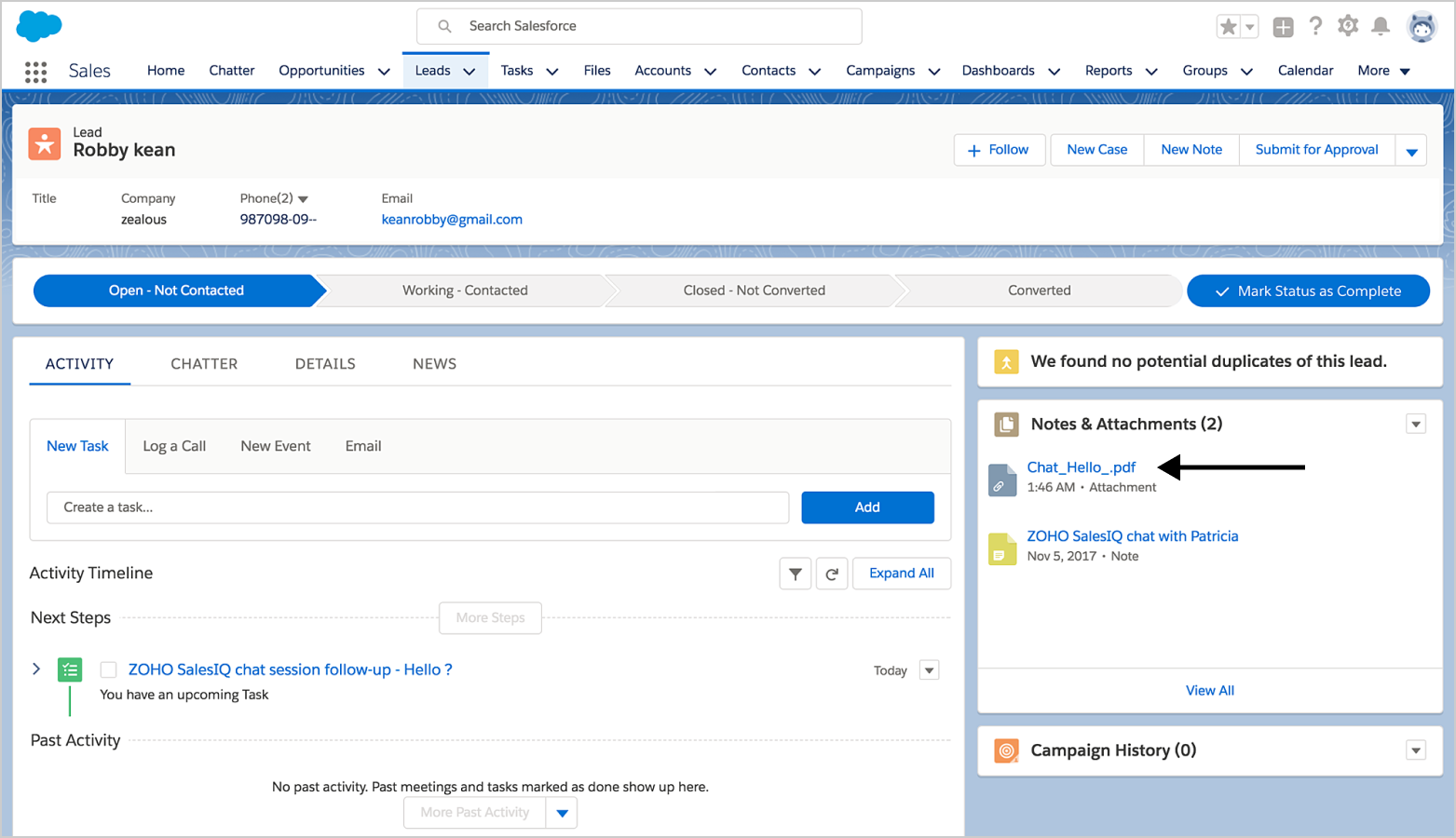Check the ZOHO SalesIQ follow-up task checkbox
Viewport: 1456px width, 838px height.
click(109, 669)
